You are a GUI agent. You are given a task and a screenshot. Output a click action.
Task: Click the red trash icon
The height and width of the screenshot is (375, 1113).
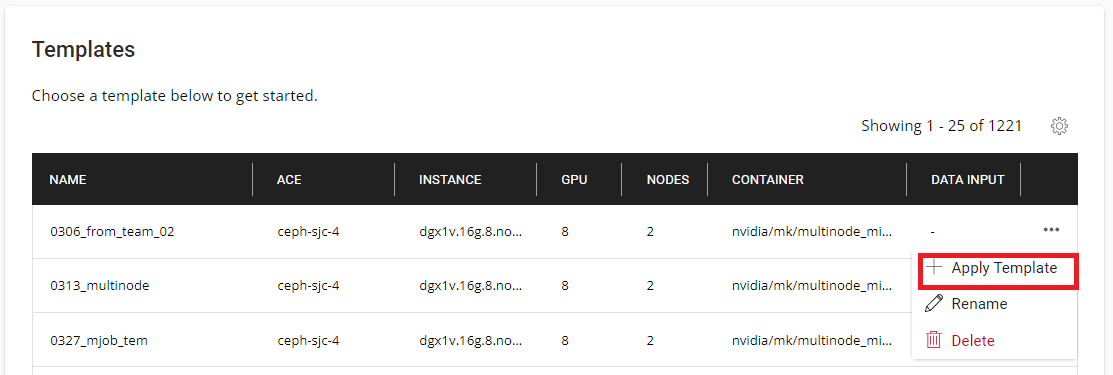[934, 340]
